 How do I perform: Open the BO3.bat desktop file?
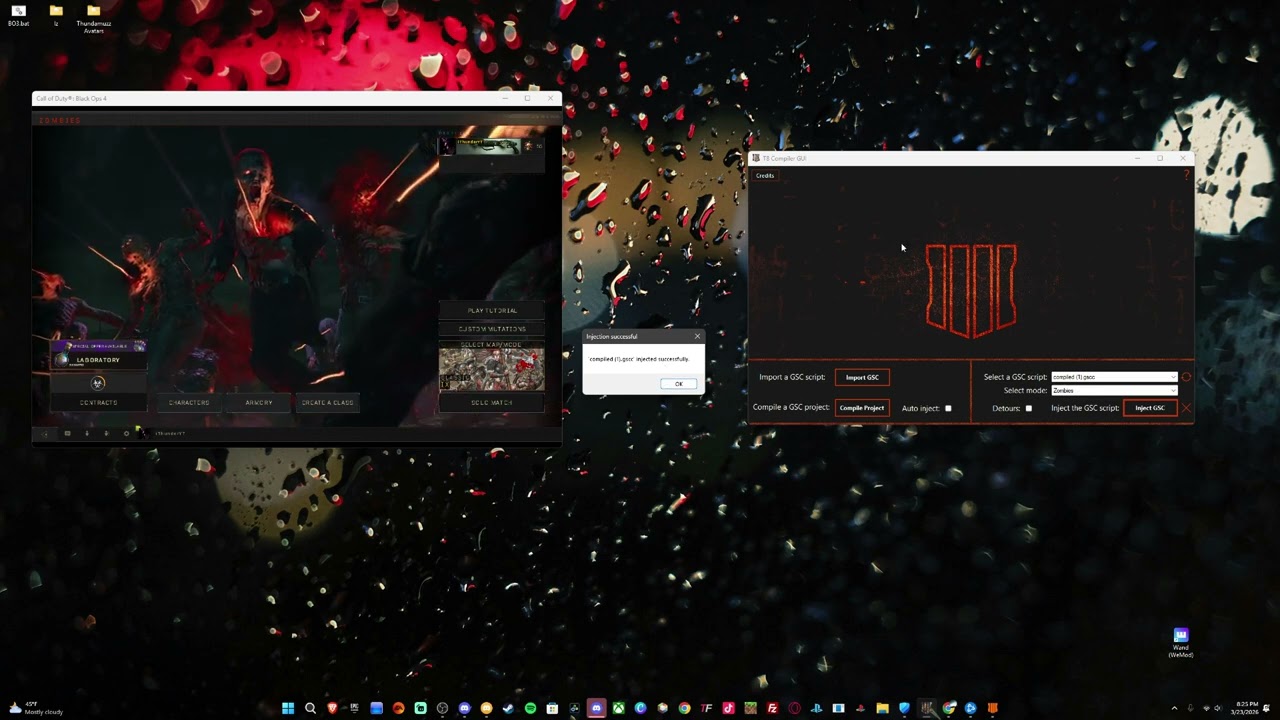click(x=18, y=15)
